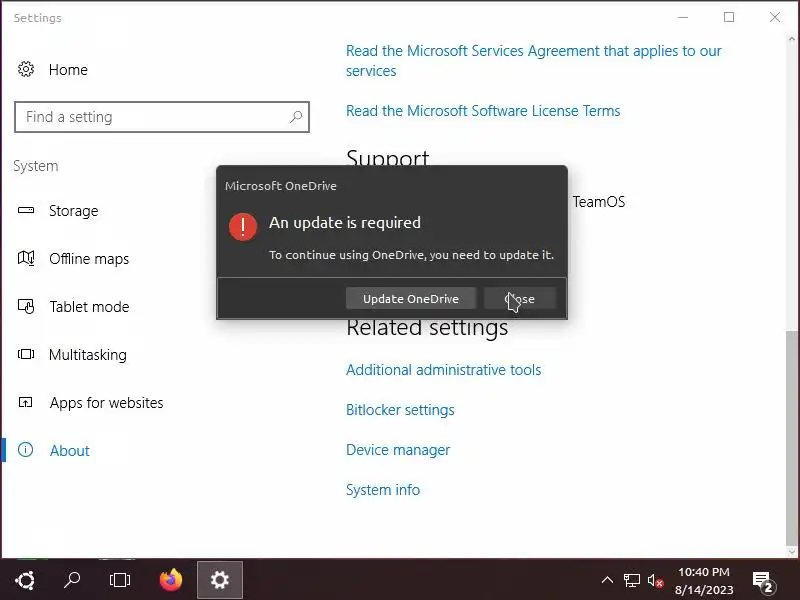
Task: Click the muted volume tray icon
Action: [656, 581]
